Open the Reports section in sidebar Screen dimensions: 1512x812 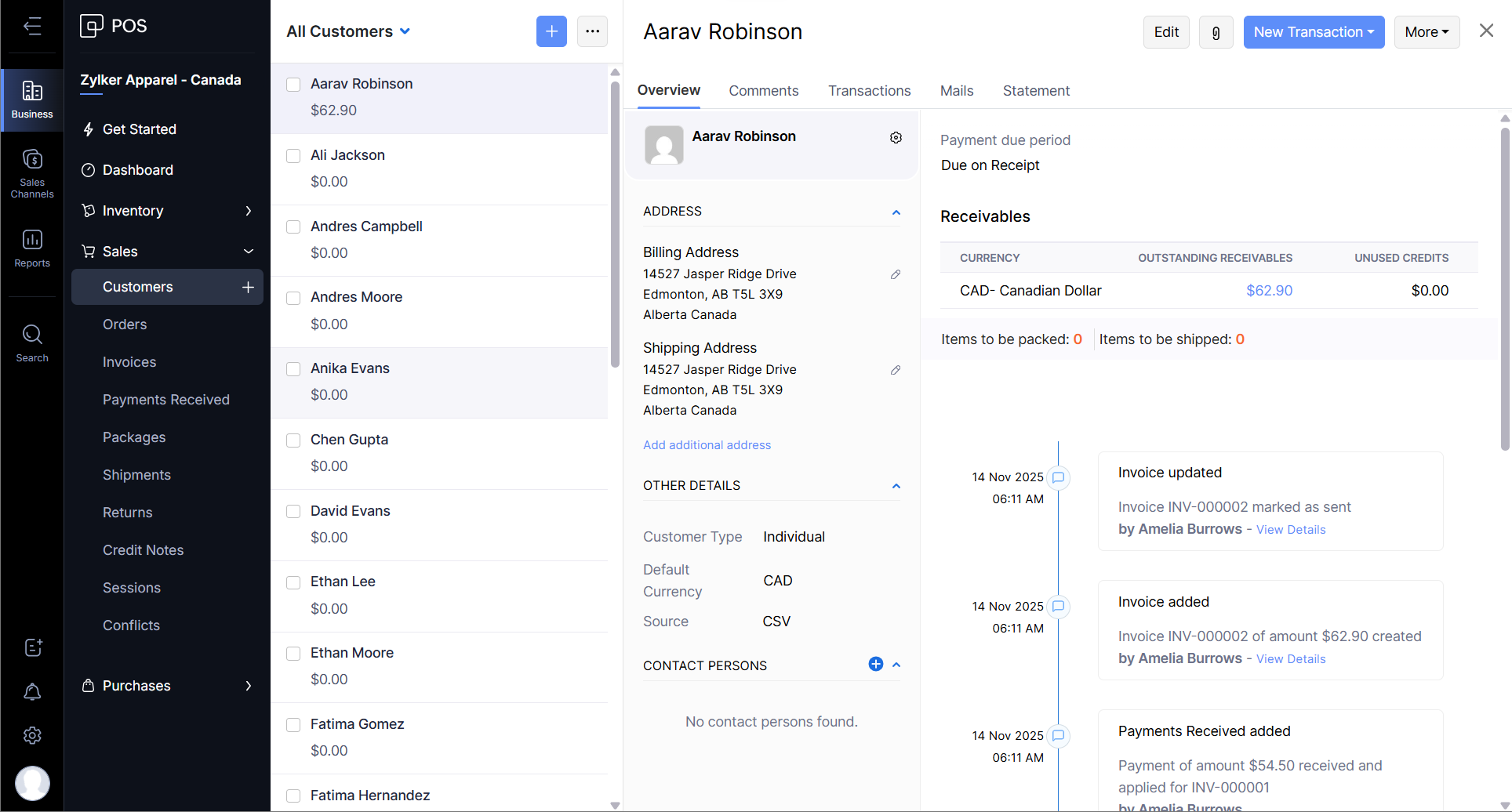click(x=32, y=248)
